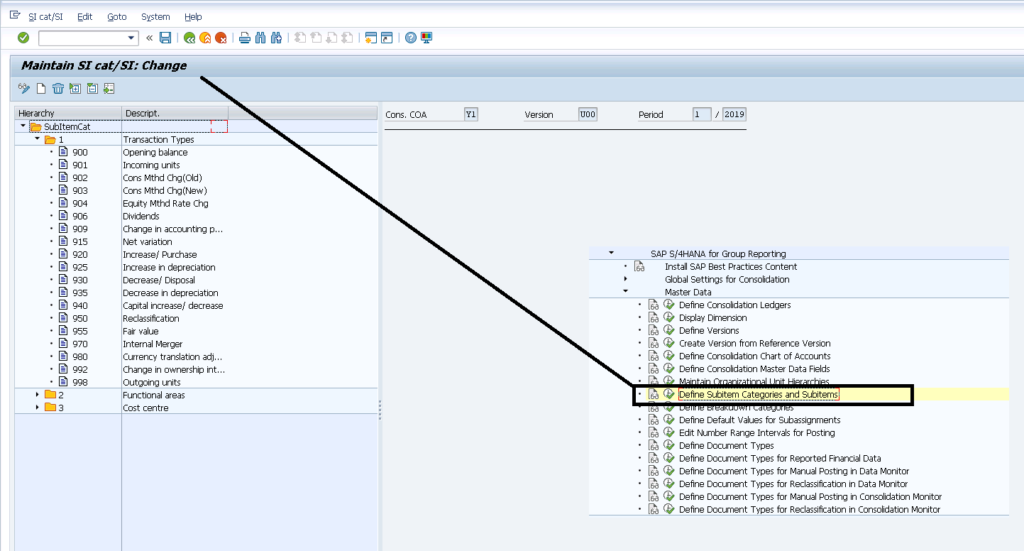Click the Create new document icon
Image resolution: width=1024 pixels, height=551 pixels.
(x=41, y=88)
